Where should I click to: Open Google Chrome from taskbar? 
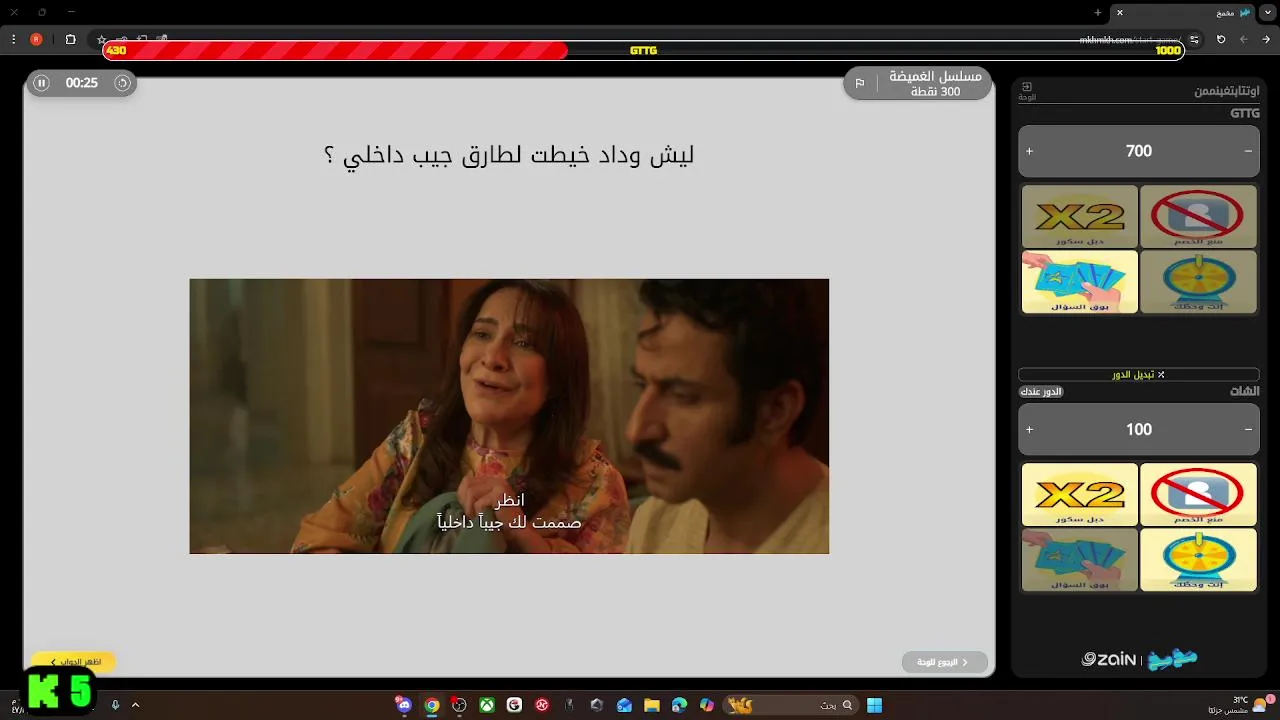431,705
